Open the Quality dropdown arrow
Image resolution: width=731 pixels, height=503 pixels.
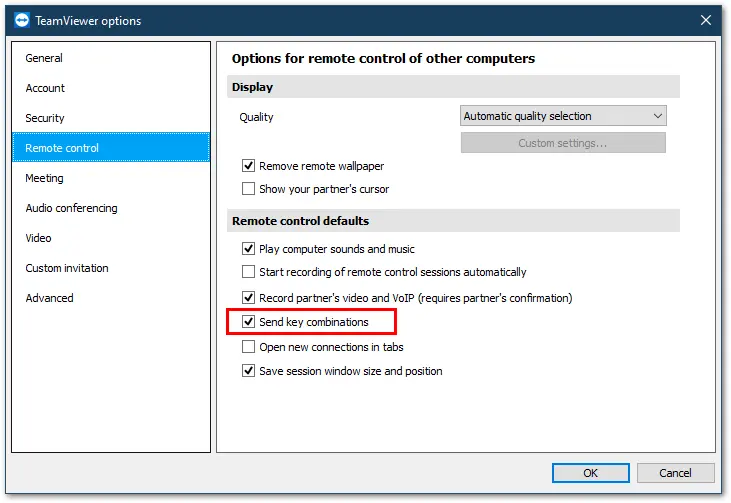pos(657,116)
